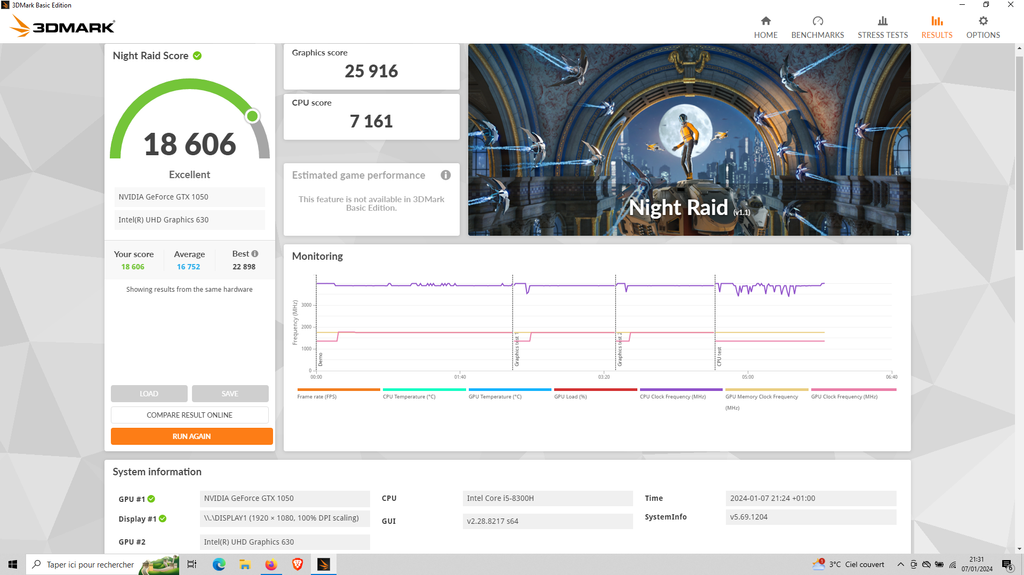Click the green check beside Night Raid Score

pyautogui.click(x=197, y=56)
